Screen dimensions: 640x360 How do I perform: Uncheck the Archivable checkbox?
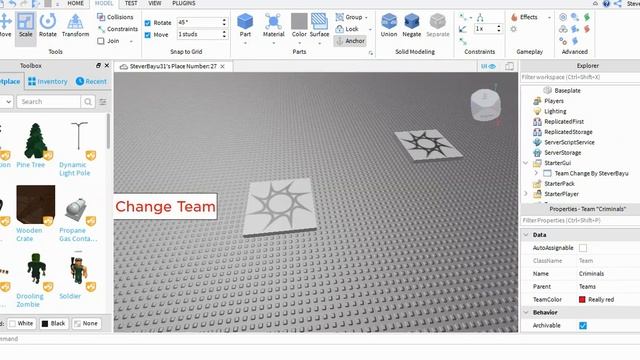tap(583, 325)
